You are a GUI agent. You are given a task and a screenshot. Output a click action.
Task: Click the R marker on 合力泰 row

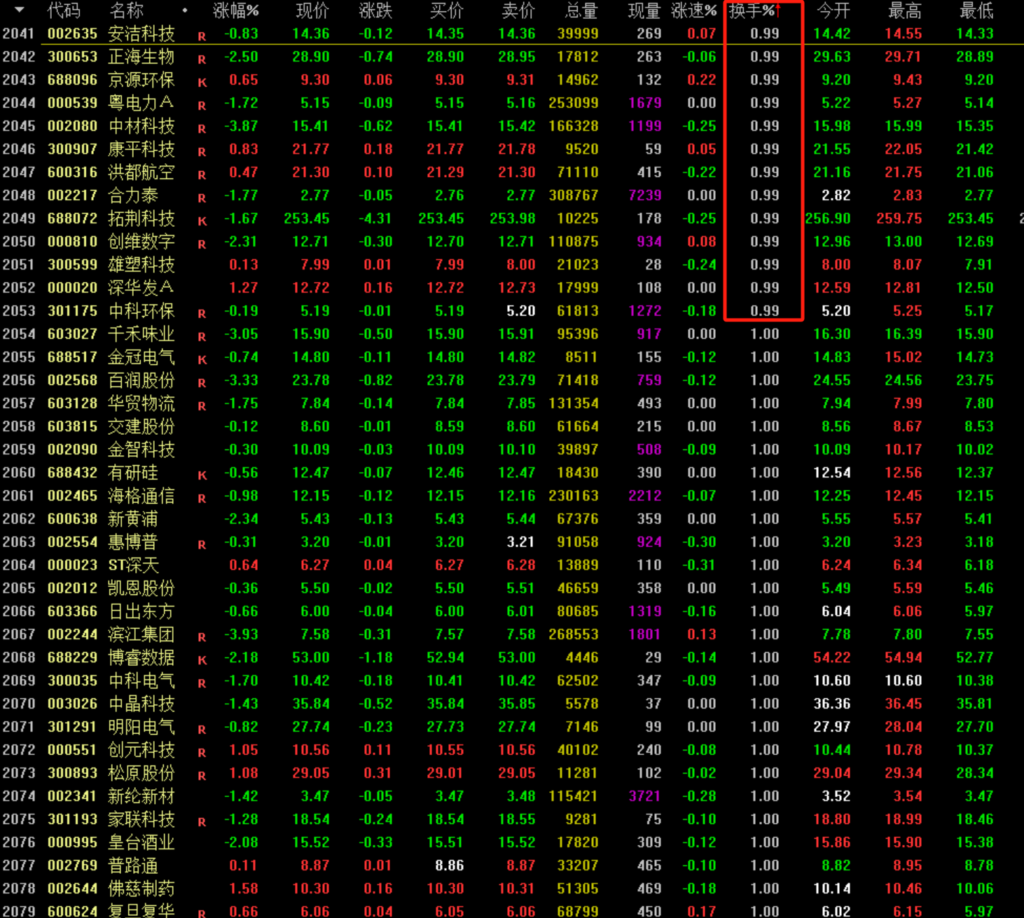coord(202,198)
